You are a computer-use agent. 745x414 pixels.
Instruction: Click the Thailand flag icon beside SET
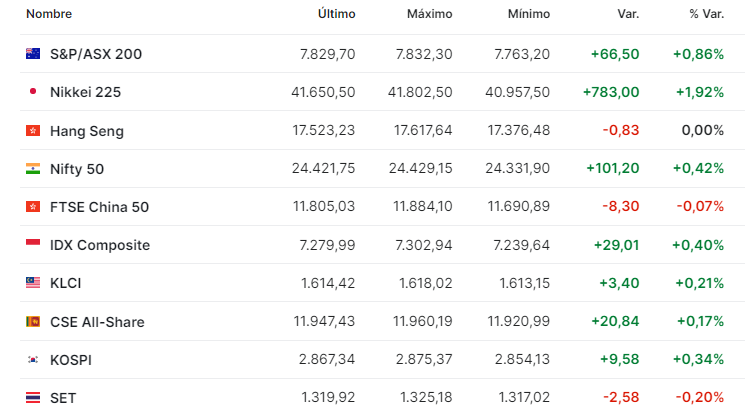(33, 397)
